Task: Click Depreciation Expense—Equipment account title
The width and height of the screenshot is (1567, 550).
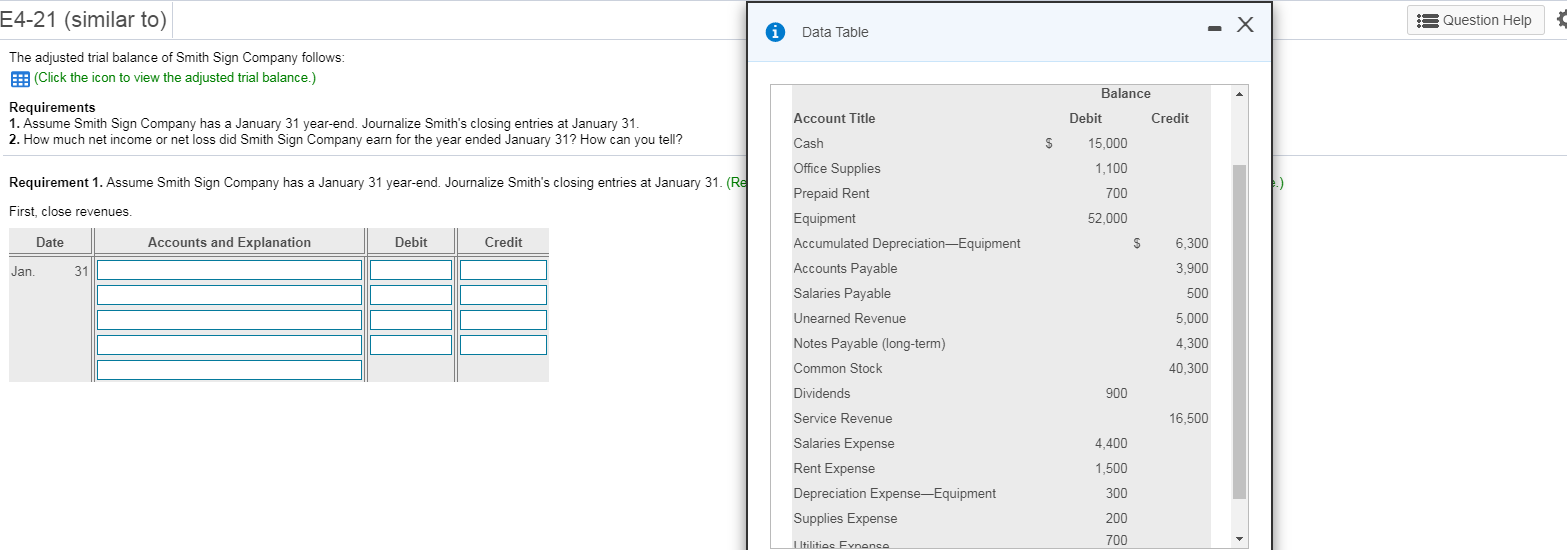Action: [895, 493]
